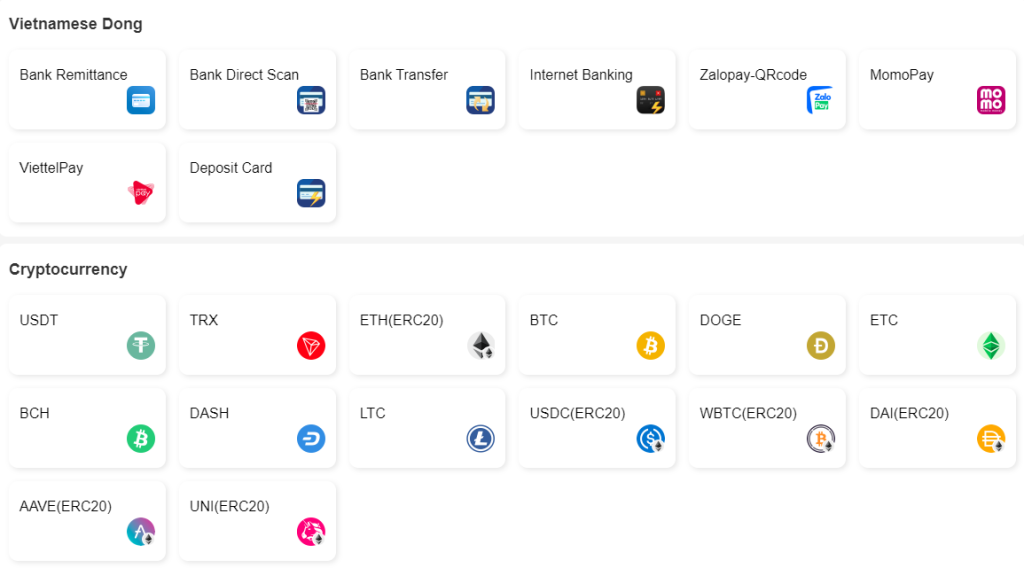Click the USDT Tether coin icon
Image resolution: width=1024 pixels, height=568 pixels.
[x=141, y=346]
